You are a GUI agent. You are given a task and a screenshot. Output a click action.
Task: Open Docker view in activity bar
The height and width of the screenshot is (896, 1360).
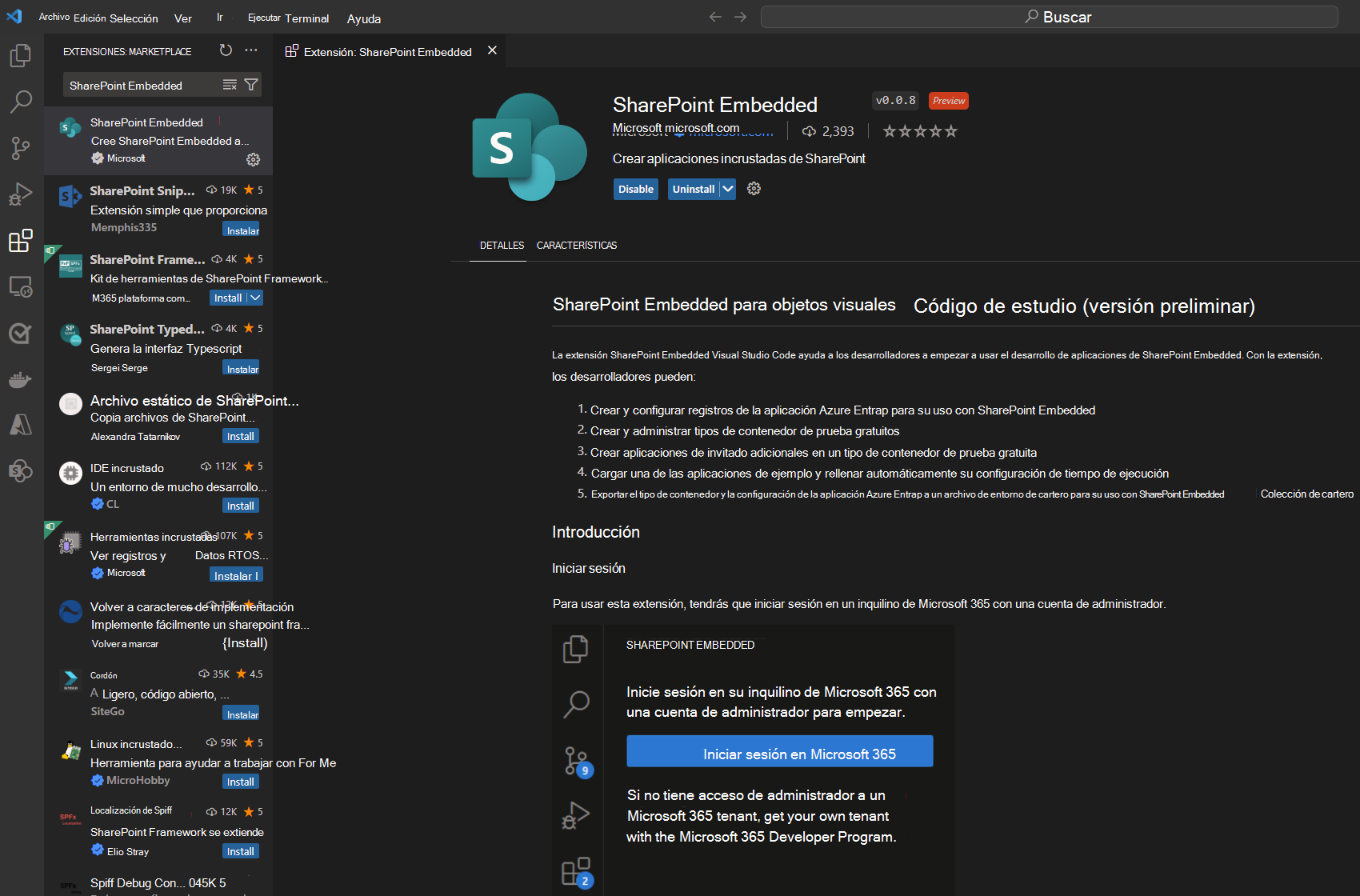[21, 379]
